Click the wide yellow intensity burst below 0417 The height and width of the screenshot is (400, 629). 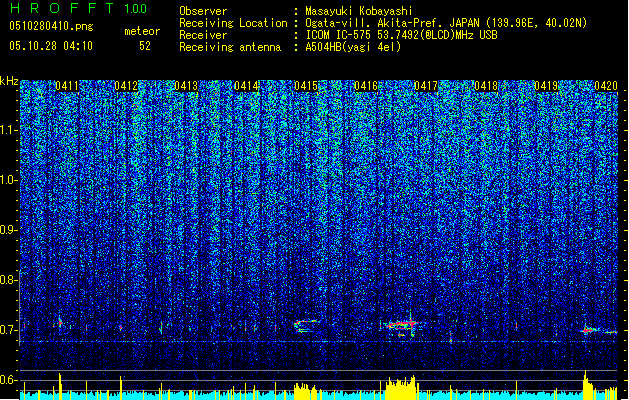tap(401, 388)
